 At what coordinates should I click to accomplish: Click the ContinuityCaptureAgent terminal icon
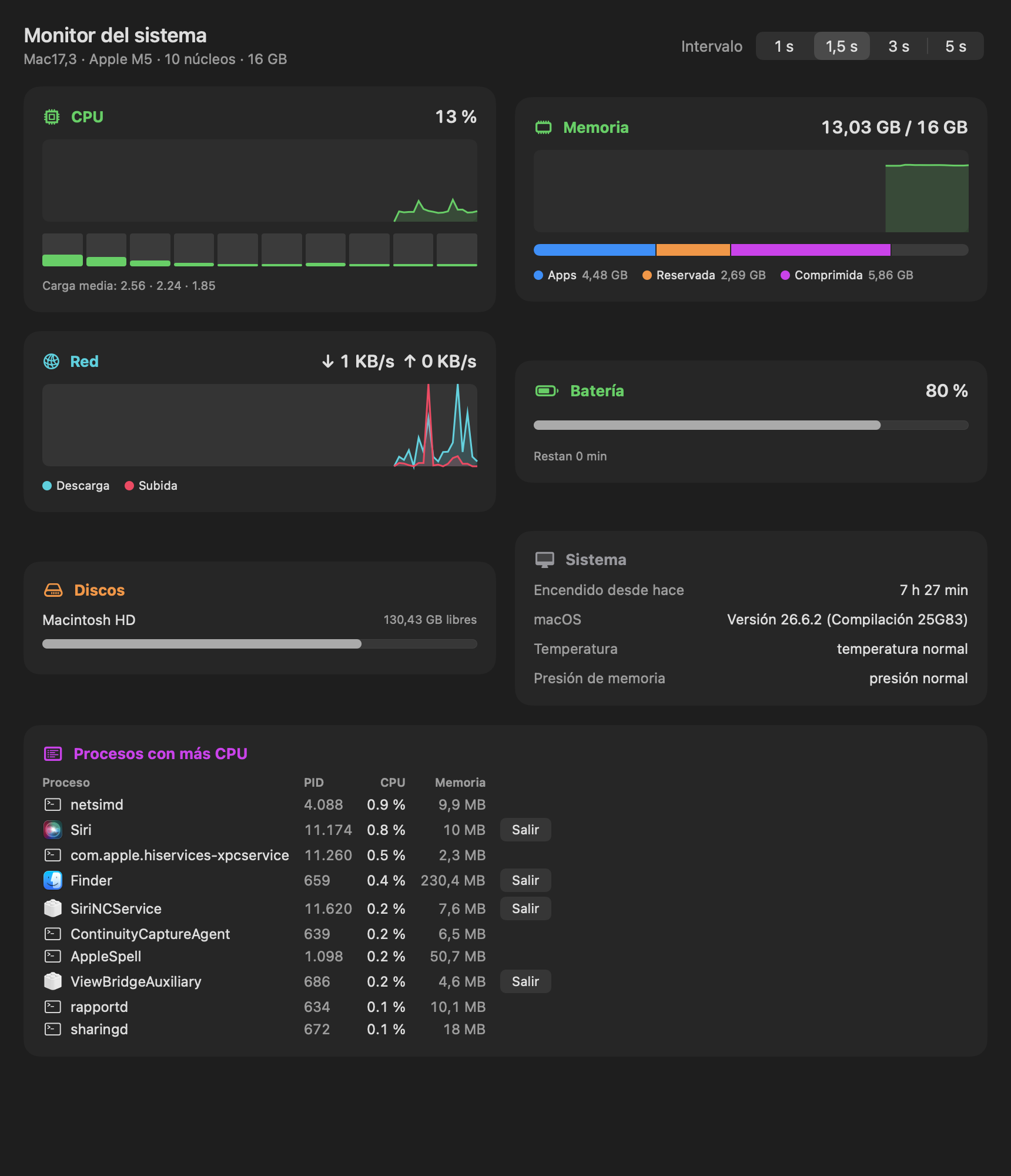[x=53, y=934]
